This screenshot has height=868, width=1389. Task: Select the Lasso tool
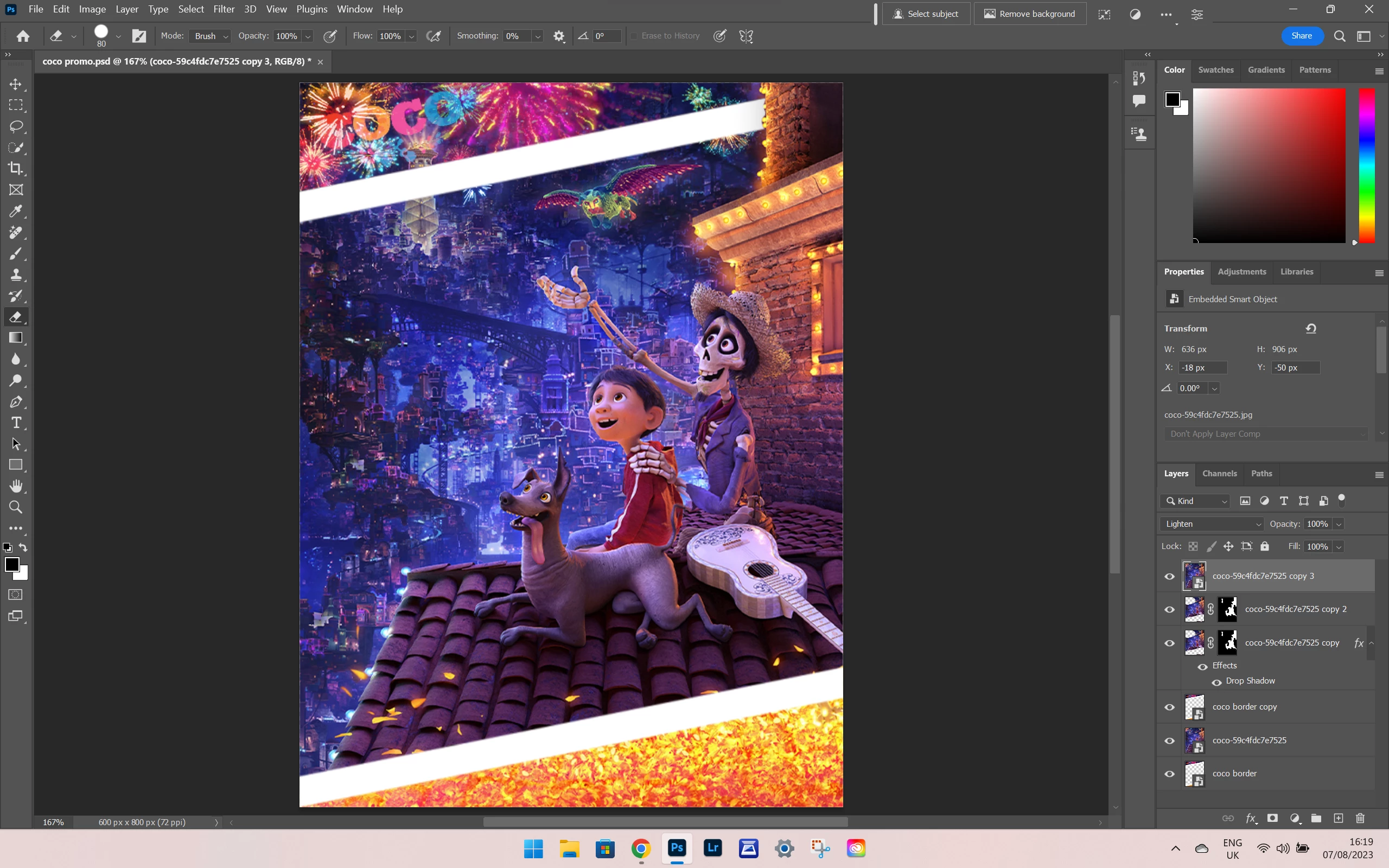tap(16, 126)
